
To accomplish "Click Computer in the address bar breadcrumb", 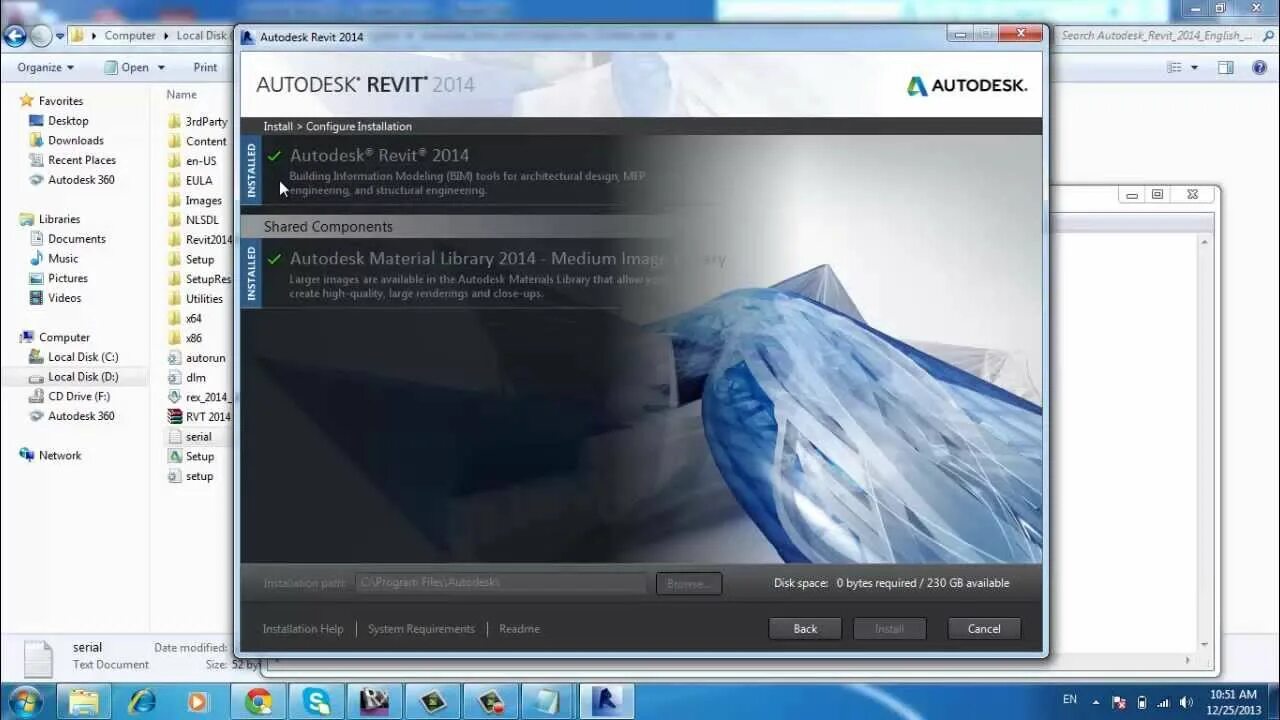I will pos(130,35).
